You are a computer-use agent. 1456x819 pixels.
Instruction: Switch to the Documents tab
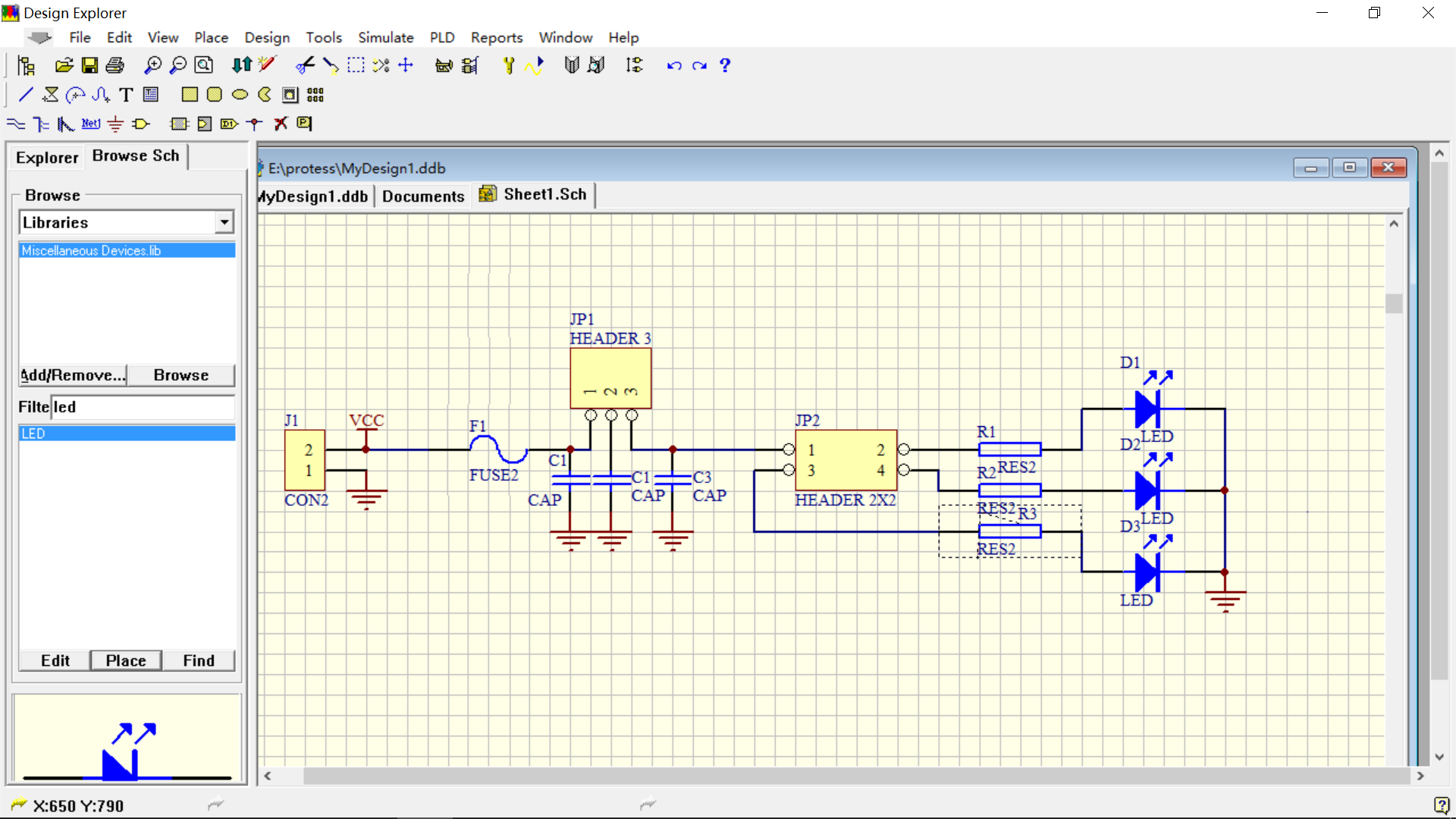click(x=422, y=194)
